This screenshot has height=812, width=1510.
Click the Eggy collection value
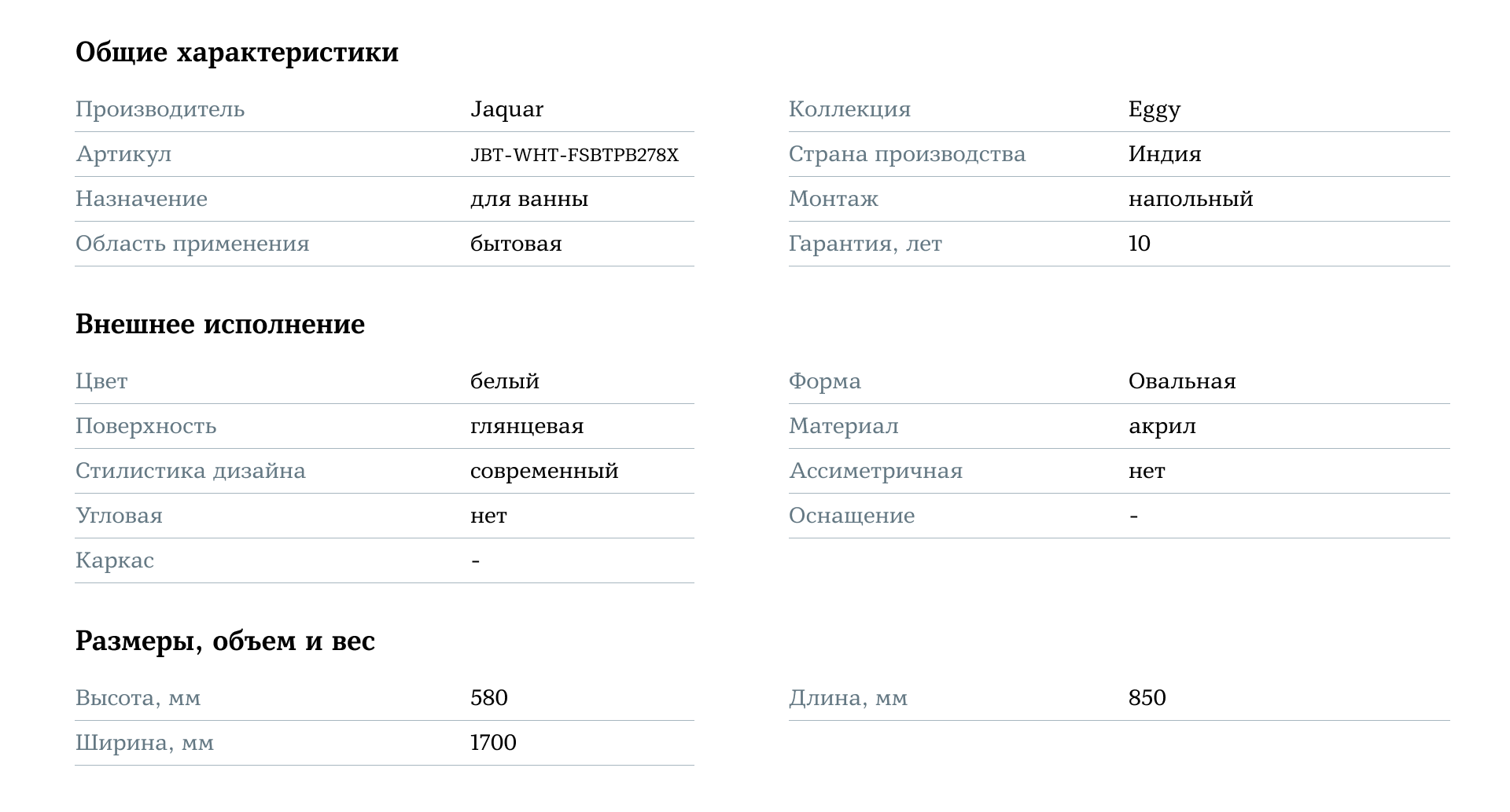1154,109
